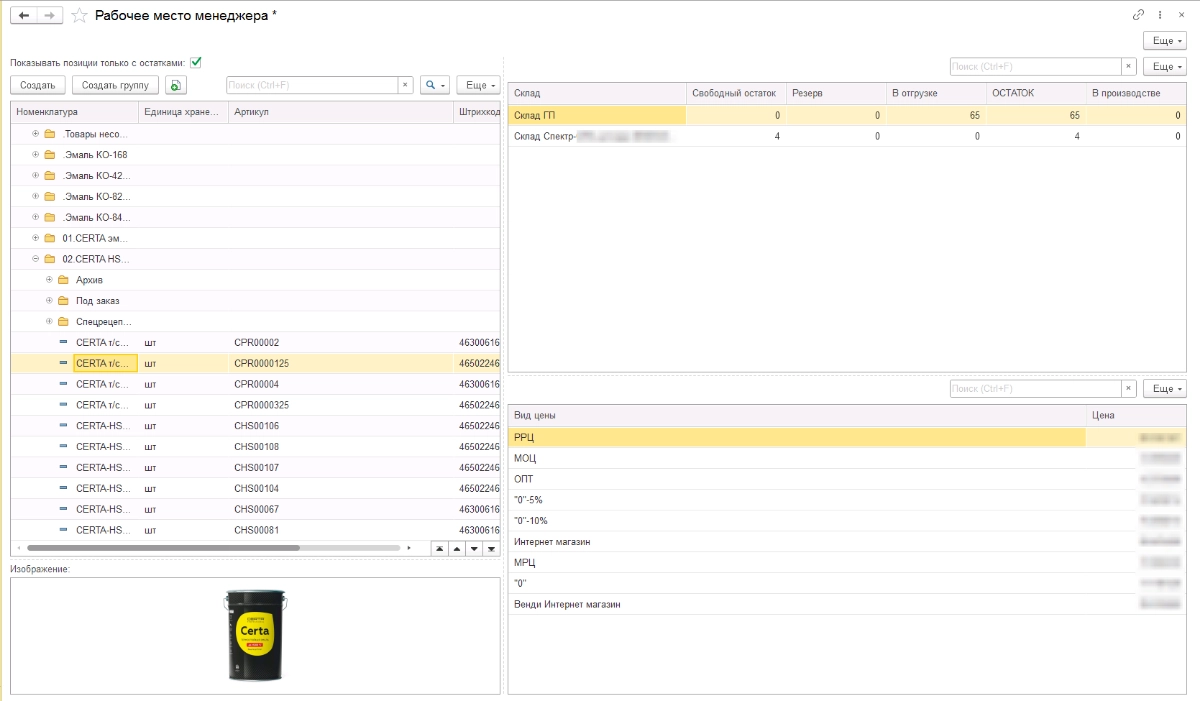Viewport: 1200px width, 701px height.
Task: Open the search options dropdown with the magnifier
Action: [x=435, y=85]
